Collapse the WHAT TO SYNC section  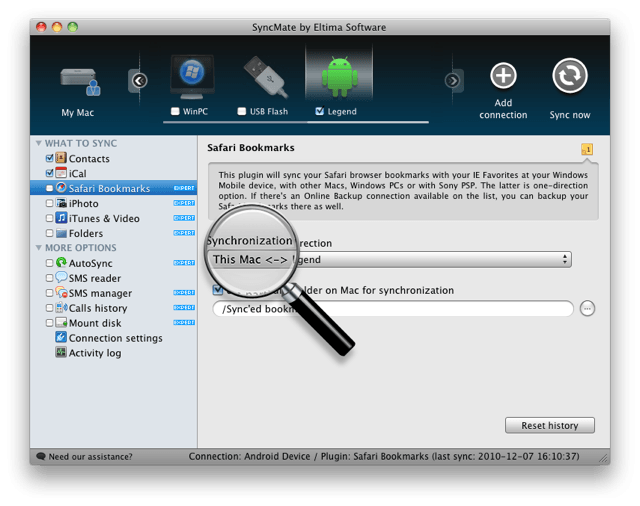tap(39, 144)
